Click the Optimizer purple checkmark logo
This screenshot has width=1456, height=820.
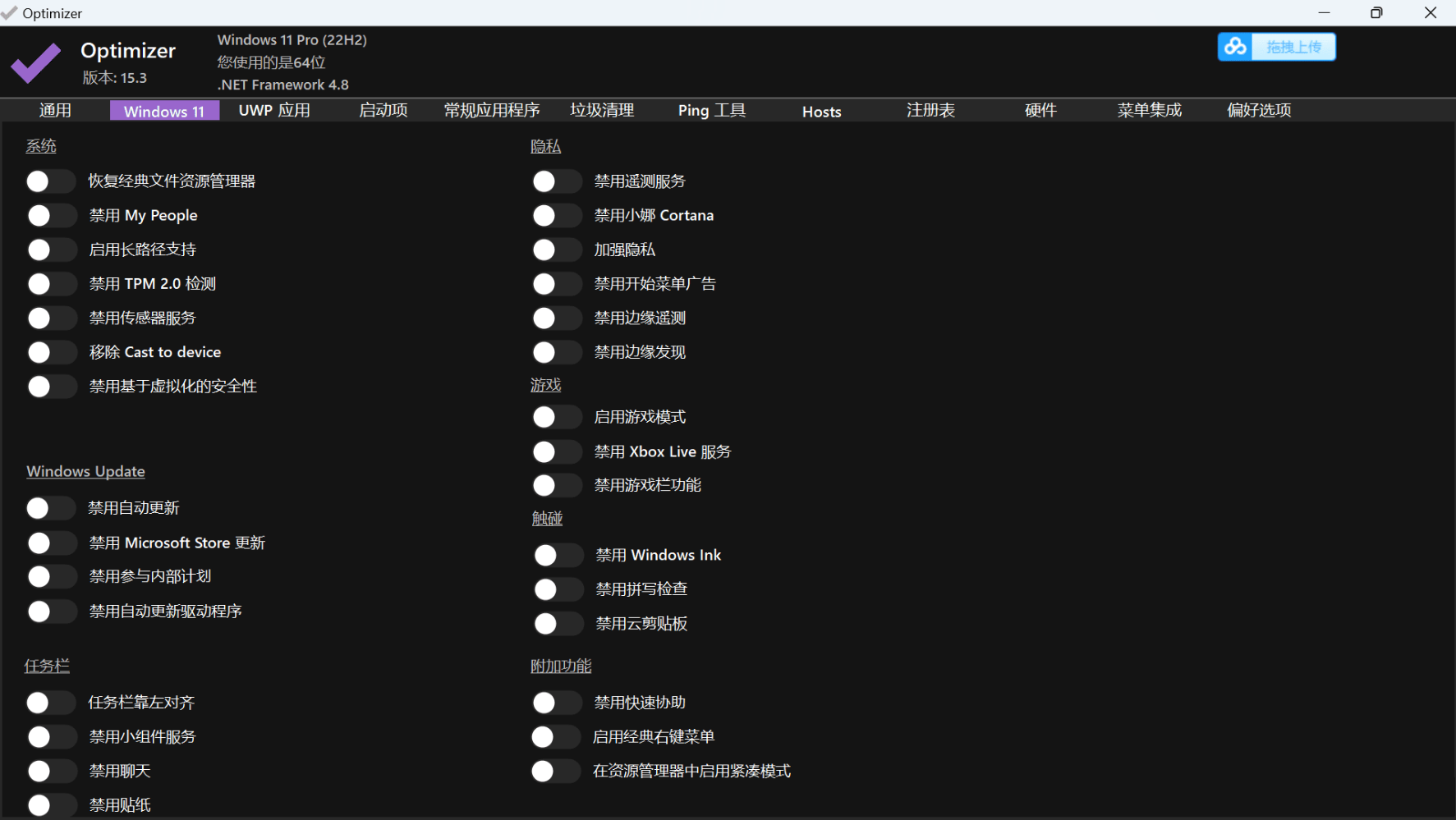point(36,62)
